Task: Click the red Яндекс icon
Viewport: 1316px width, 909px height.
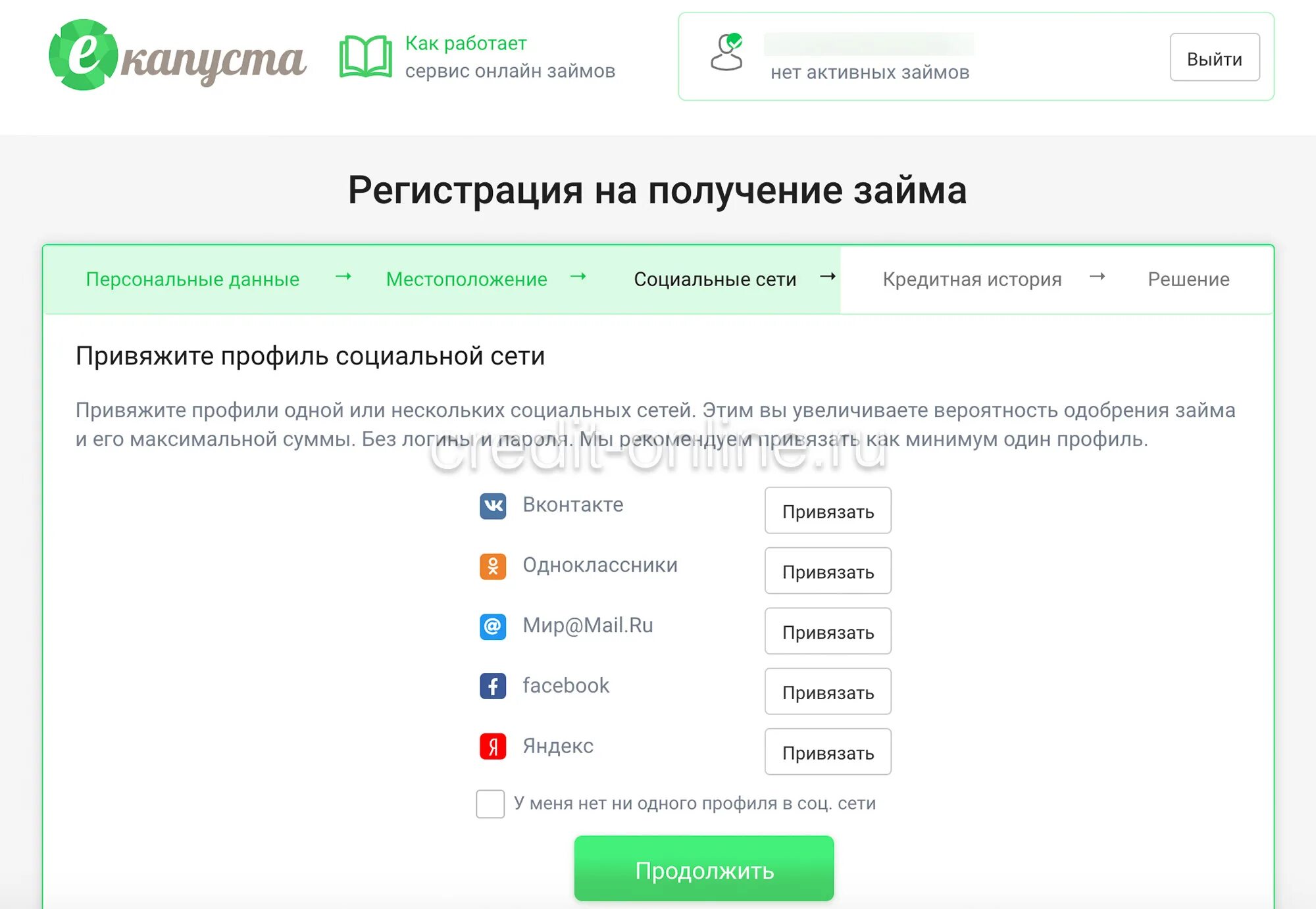Action: point(493,747)
